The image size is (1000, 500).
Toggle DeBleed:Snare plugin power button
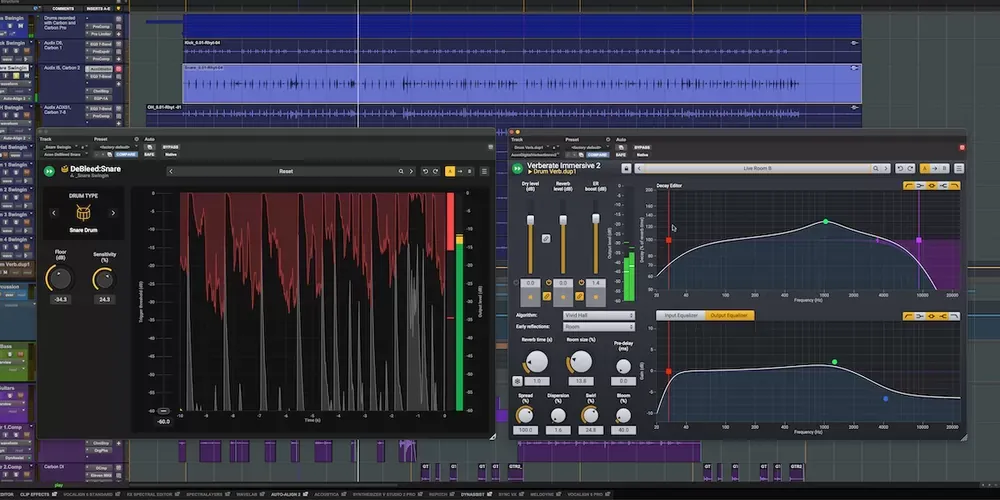point(49,171)
